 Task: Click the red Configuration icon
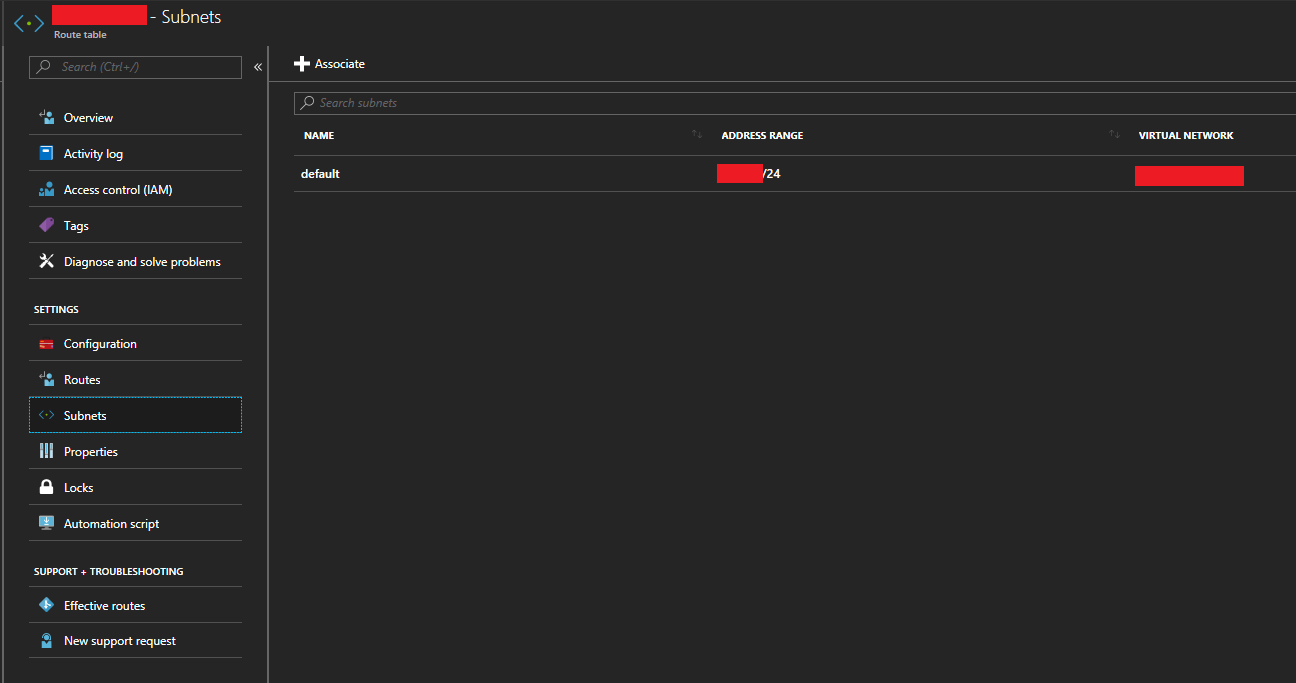click(x=46, y=343)
